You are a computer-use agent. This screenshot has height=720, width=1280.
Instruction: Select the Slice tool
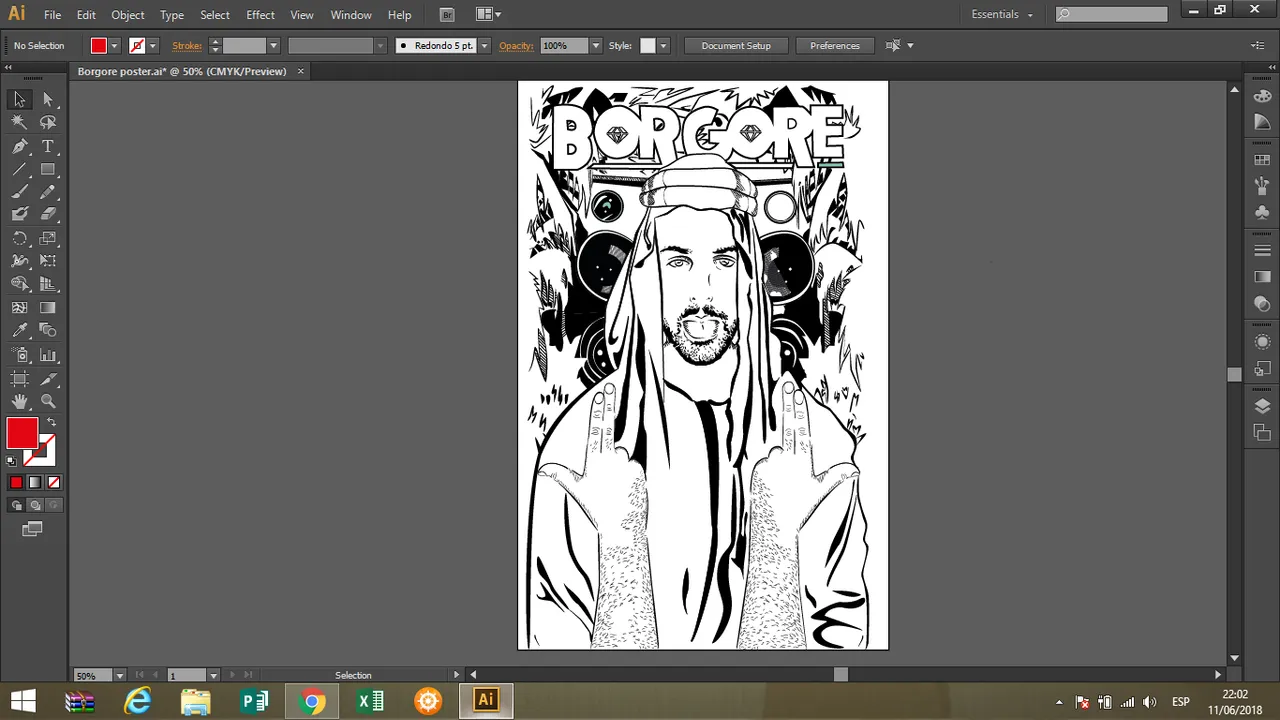tap(48, 379)
